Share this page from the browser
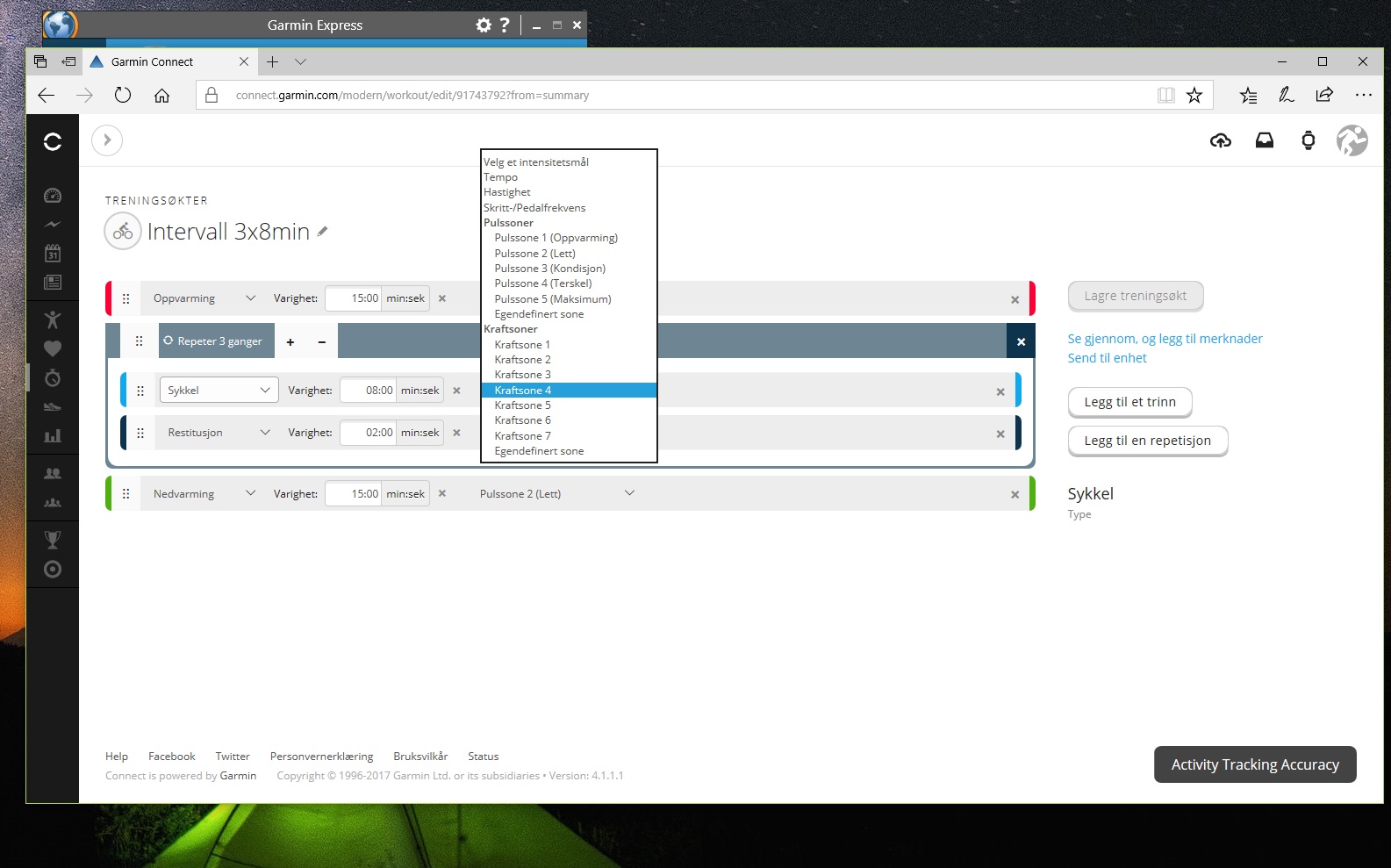1391x868 pixels. tap(1324, 96)
